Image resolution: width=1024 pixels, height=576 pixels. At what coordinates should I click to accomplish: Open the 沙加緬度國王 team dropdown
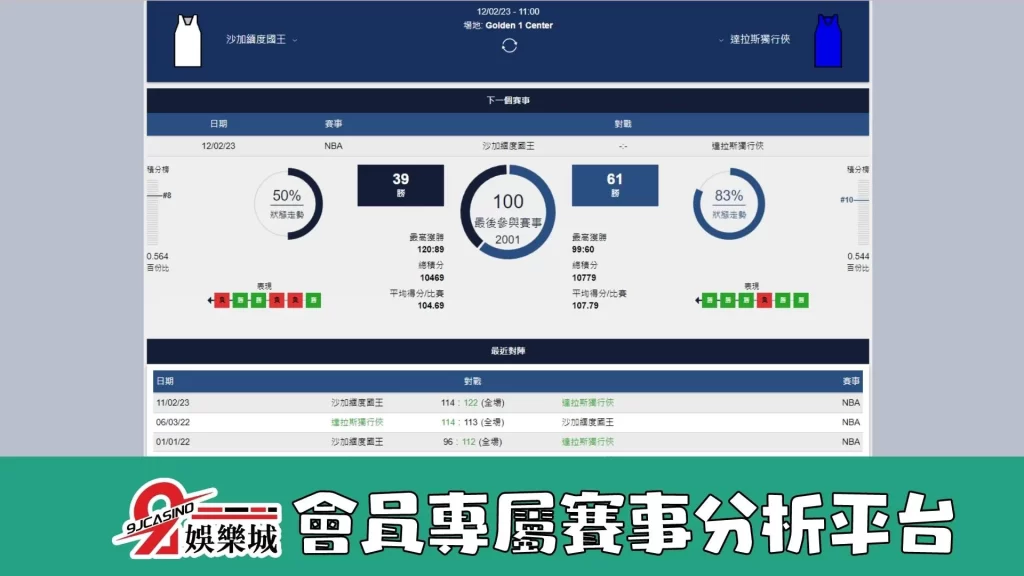pos(262,40)
